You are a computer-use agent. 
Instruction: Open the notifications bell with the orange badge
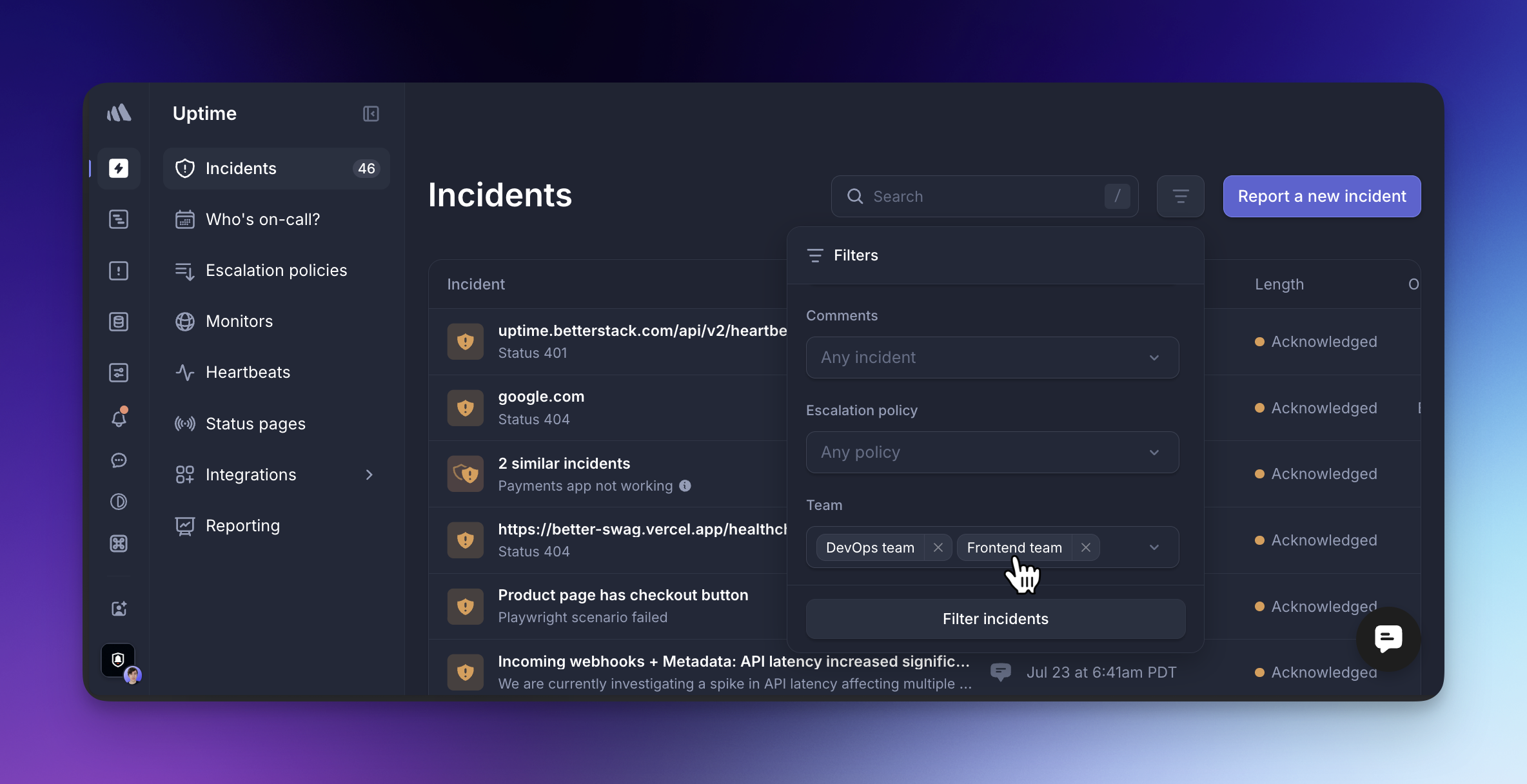119,418
